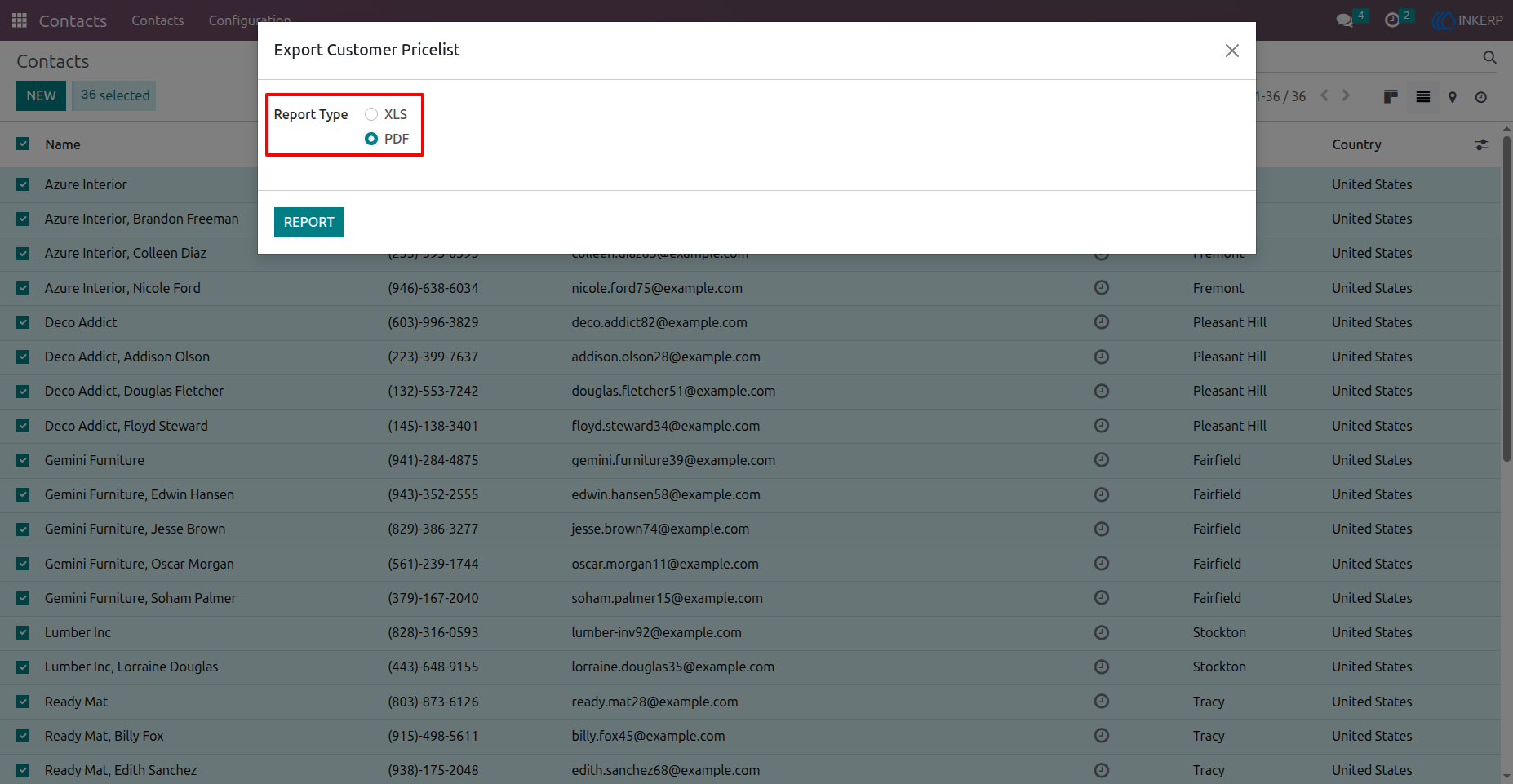This screenshot has height=784, width=1513.
Task: Toggle the select-all checkbox in header
Action: 23,144
